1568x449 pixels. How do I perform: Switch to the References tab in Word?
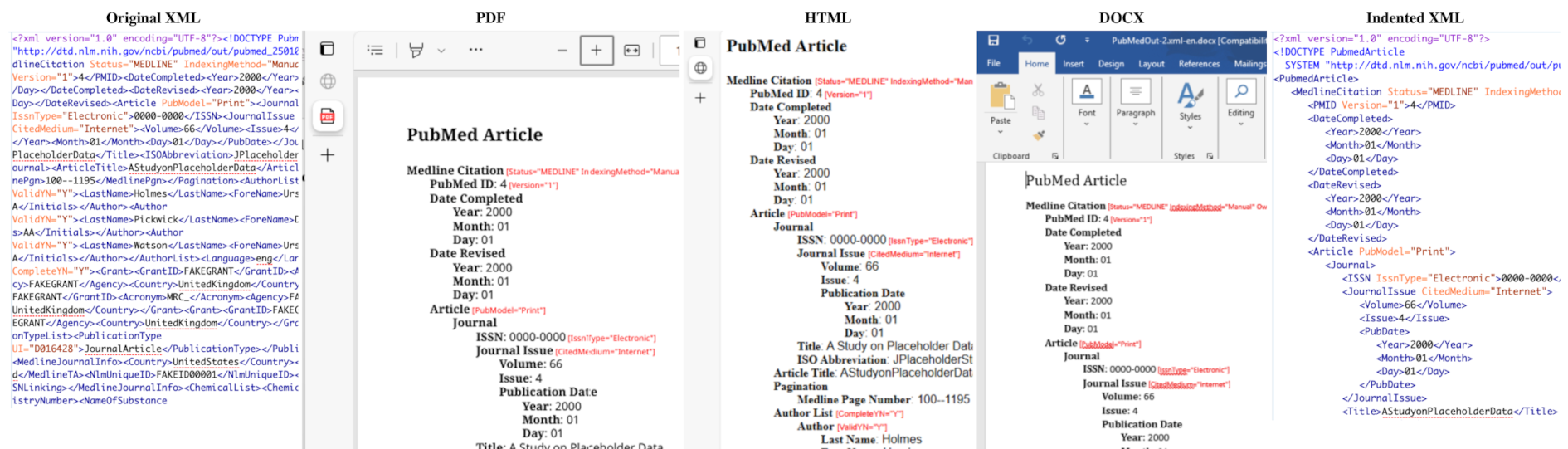tap(1199, 63)
